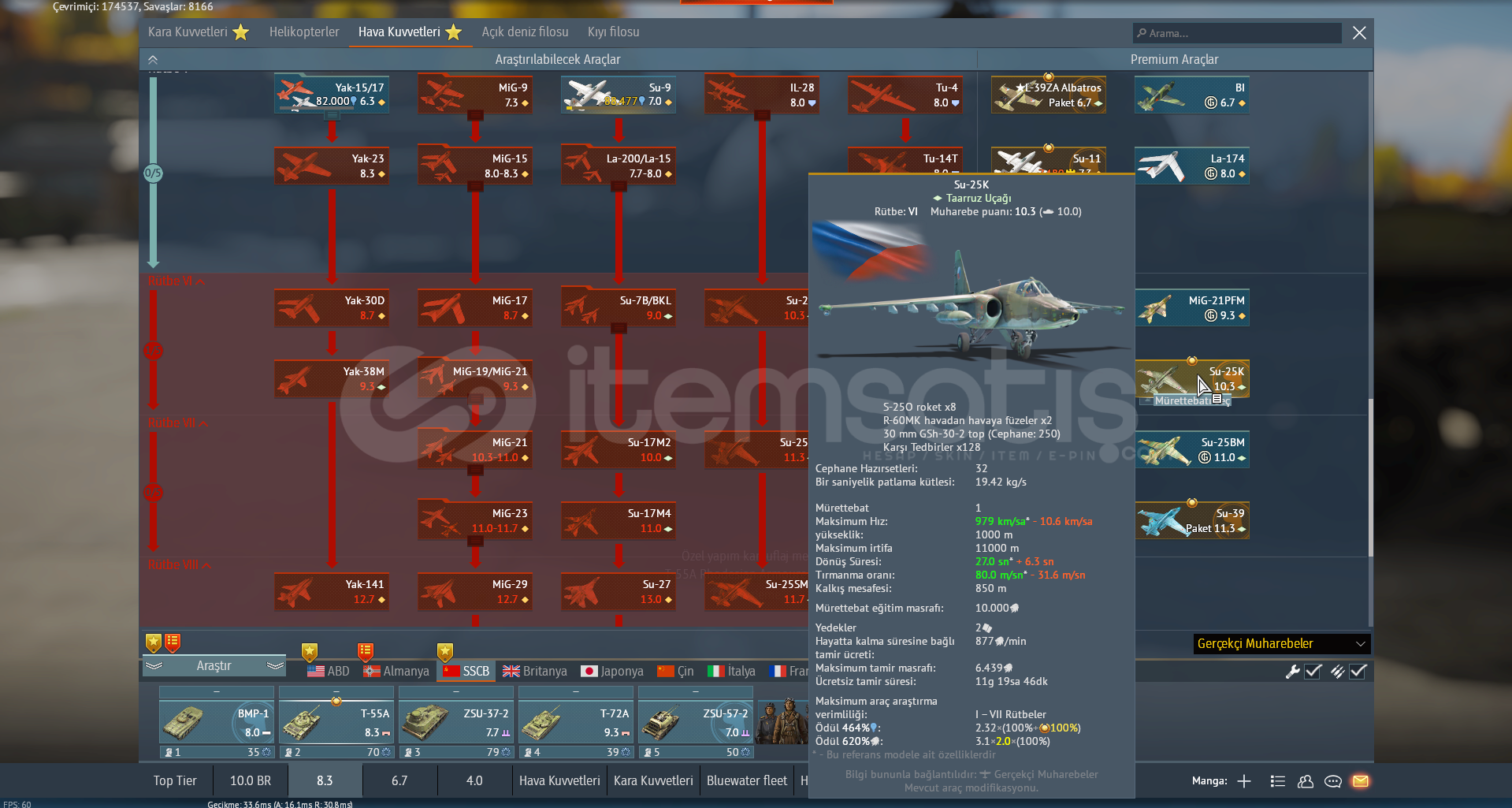The image size is (1512, 808).
Task: Click the gold star badge above Araştır
Action: (x=154, y=643)
